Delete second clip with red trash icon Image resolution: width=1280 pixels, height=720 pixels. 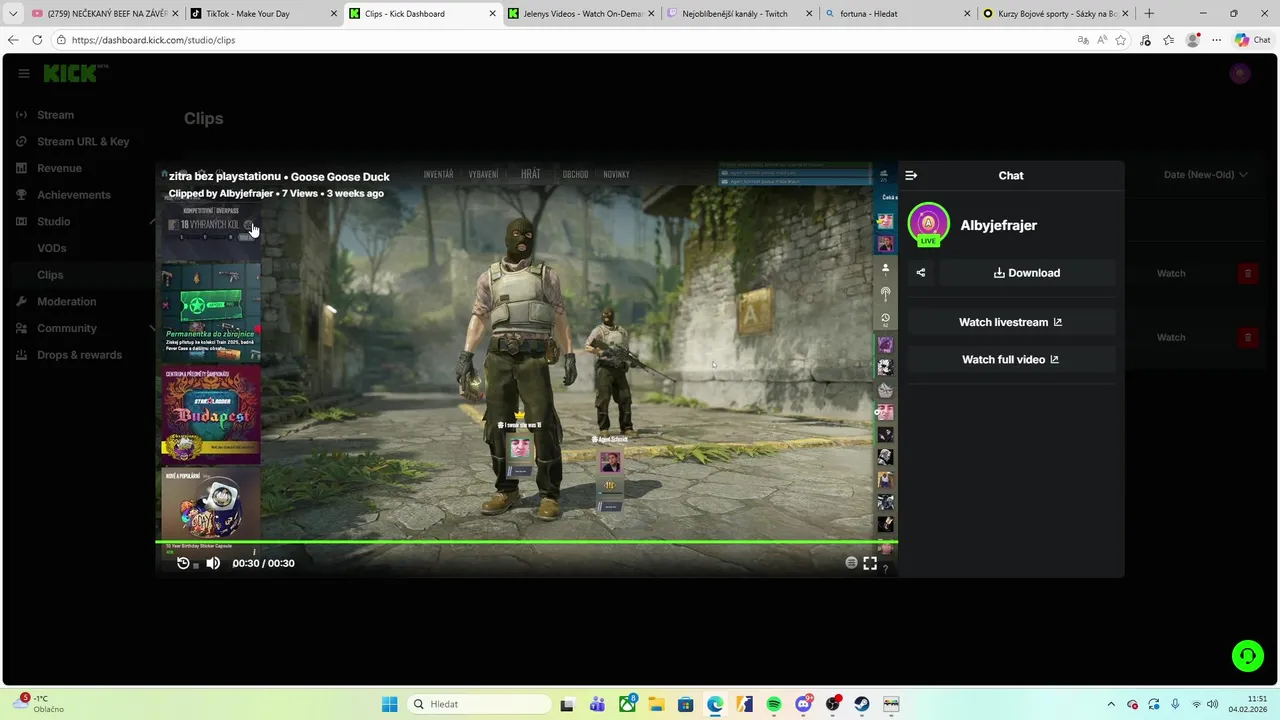(x=1247, y=337)
